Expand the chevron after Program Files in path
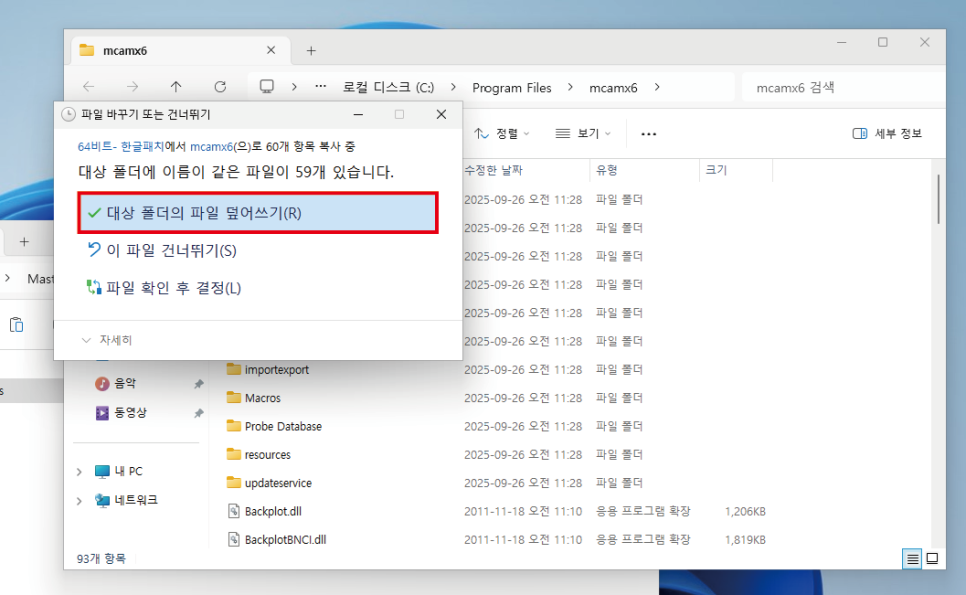 coord(570,87)
